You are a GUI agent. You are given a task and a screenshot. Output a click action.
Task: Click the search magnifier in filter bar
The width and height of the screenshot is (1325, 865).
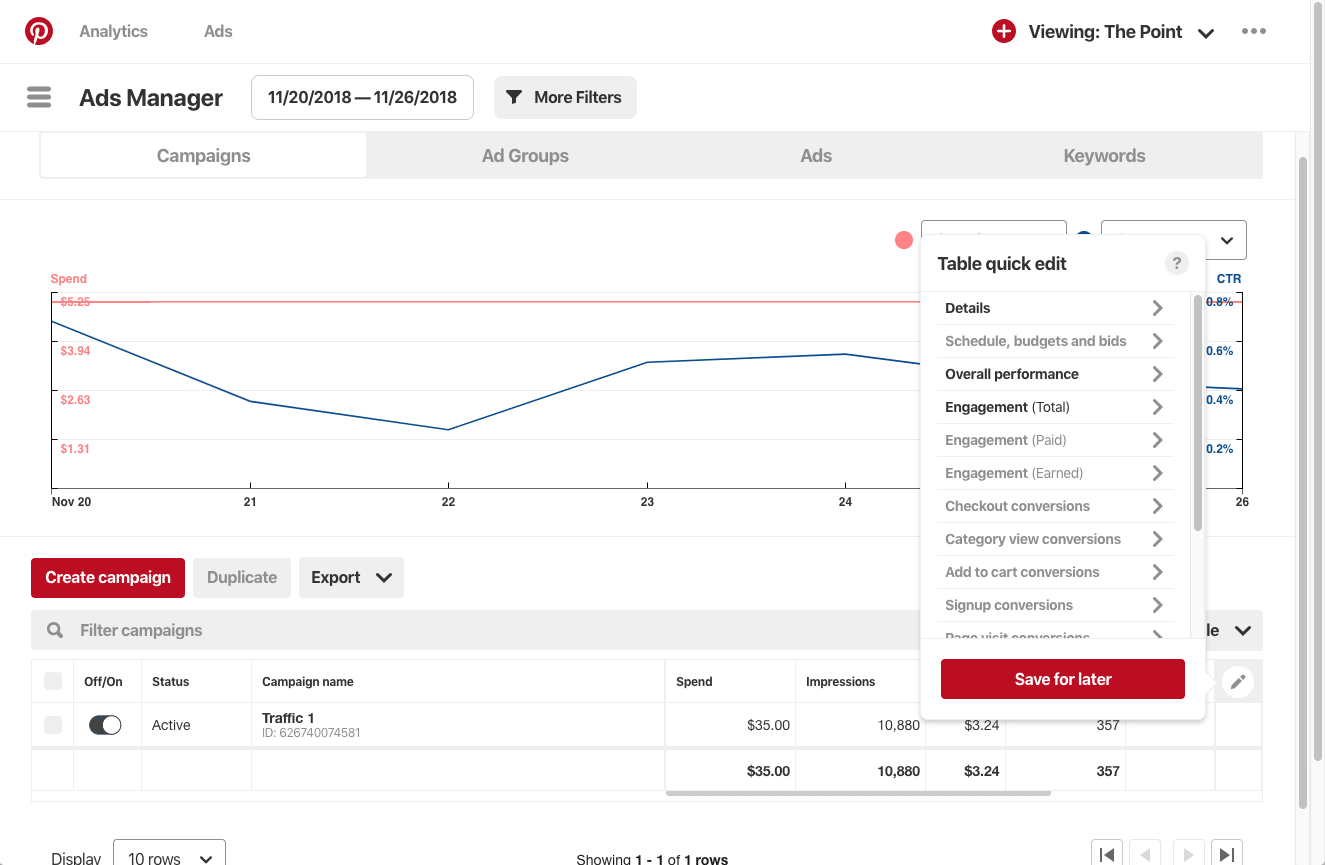(56, 630)
